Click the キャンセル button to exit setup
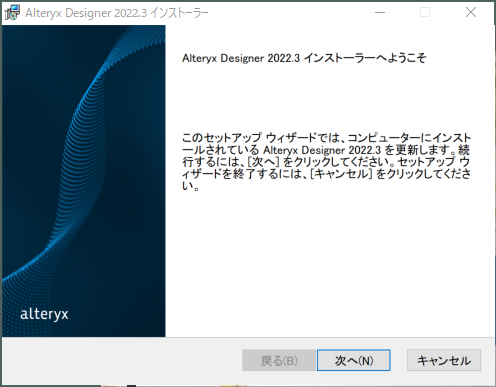496x387 pixels. 444,360
